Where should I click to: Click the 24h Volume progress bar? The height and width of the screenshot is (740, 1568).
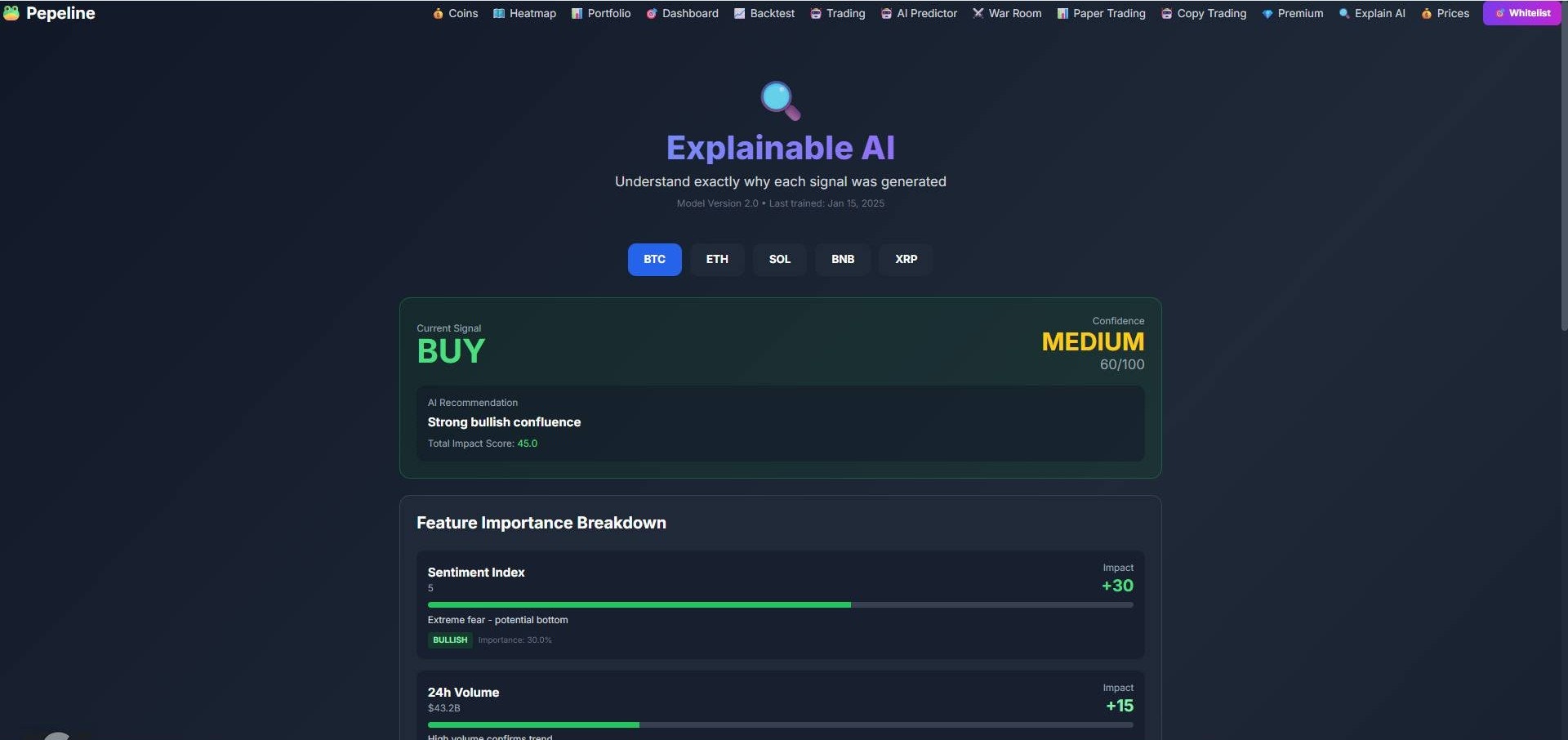click(780, 725)
